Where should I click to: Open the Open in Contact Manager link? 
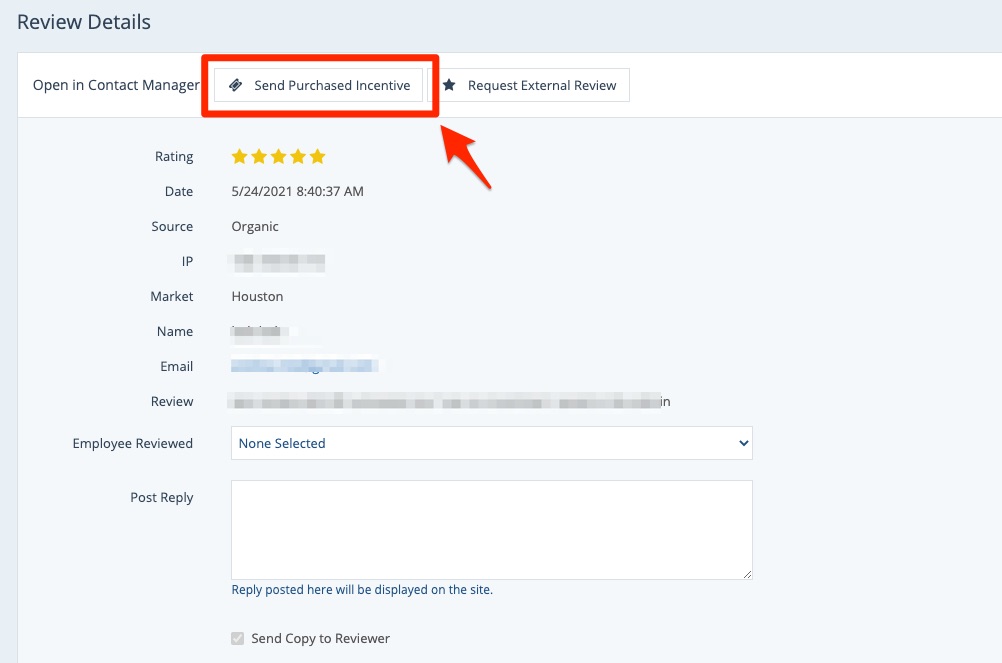point(116,86)
